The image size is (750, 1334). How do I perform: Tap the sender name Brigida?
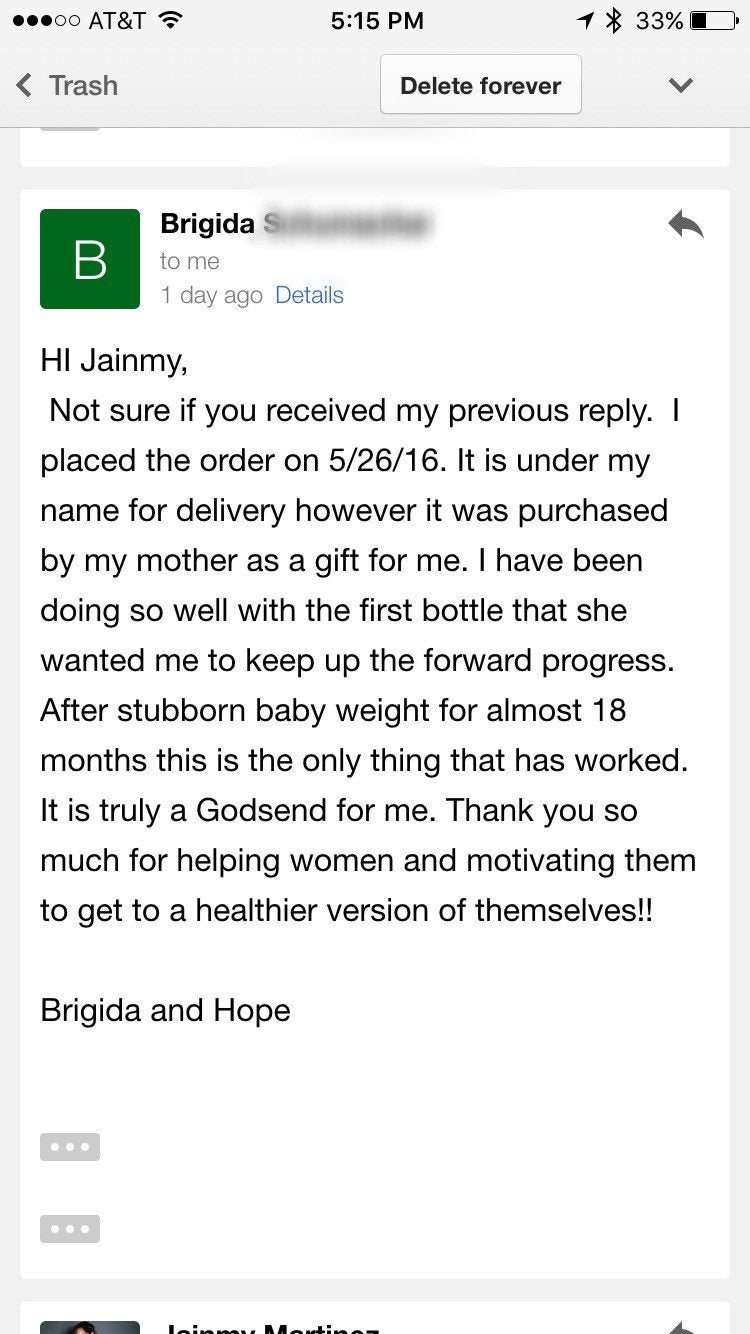point(207,224)
